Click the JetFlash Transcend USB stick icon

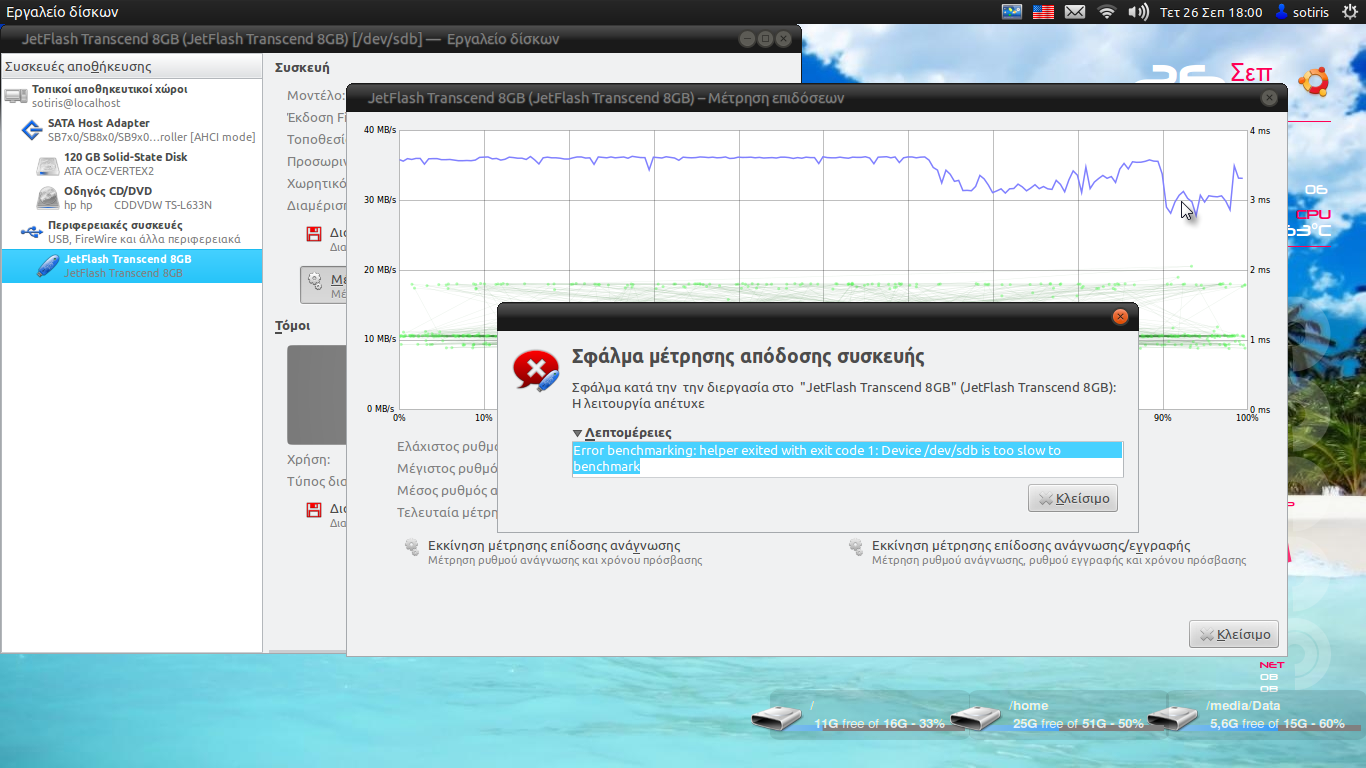coord(47,266)
